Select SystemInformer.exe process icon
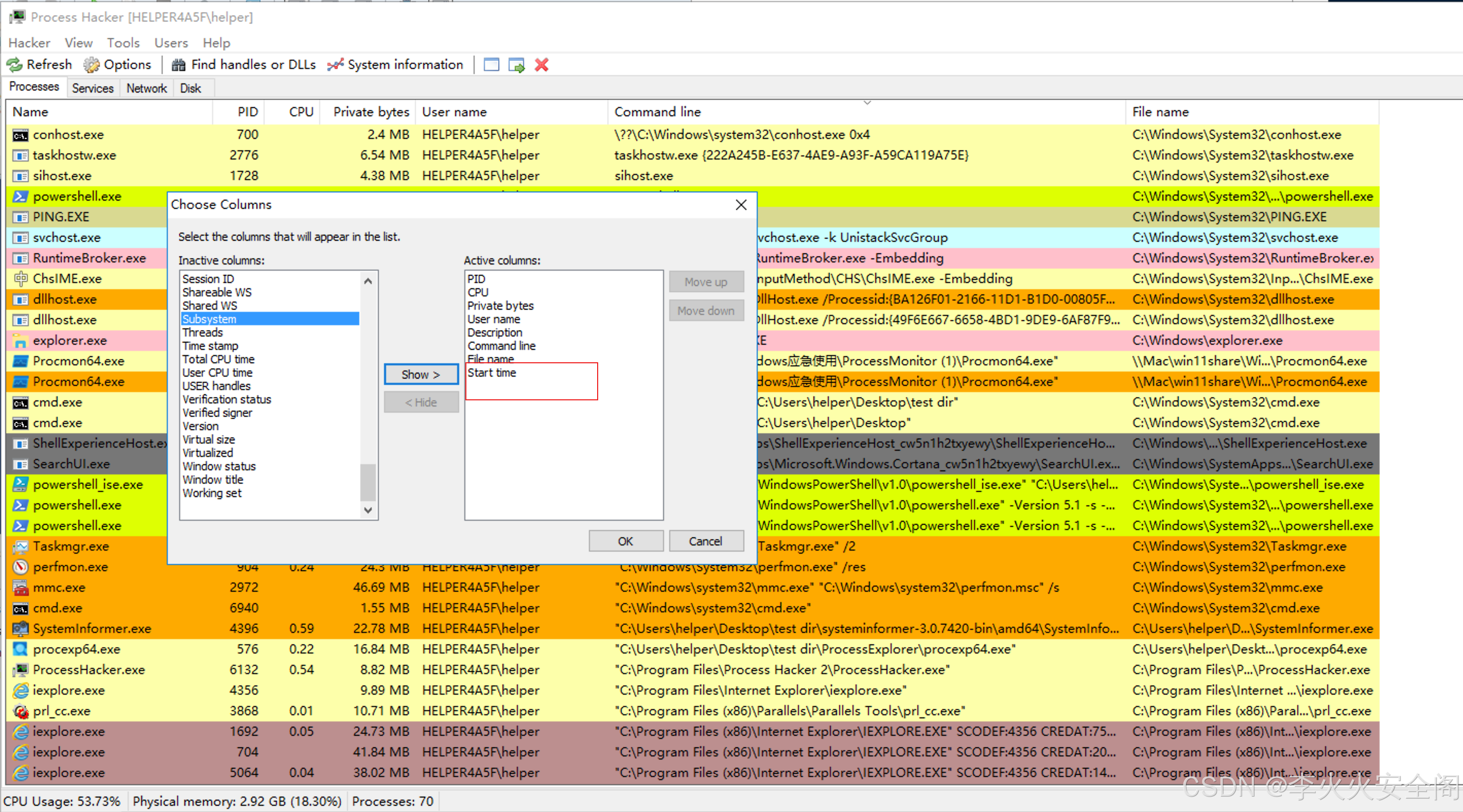This screenshot has width=1463, height=812. (21, 629)
